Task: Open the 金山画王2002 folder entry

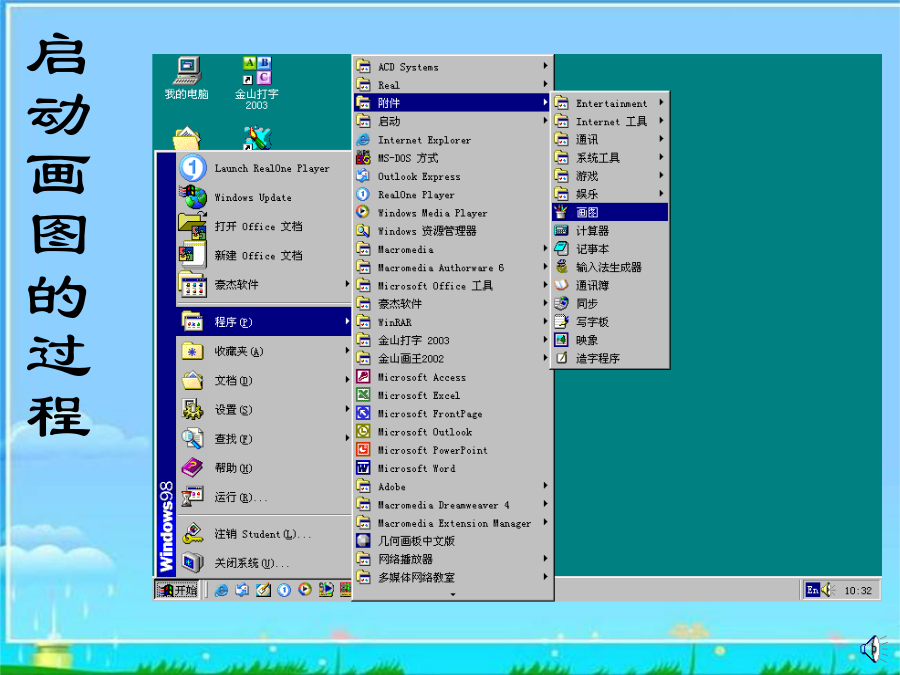Action: (x=452, y=358)
